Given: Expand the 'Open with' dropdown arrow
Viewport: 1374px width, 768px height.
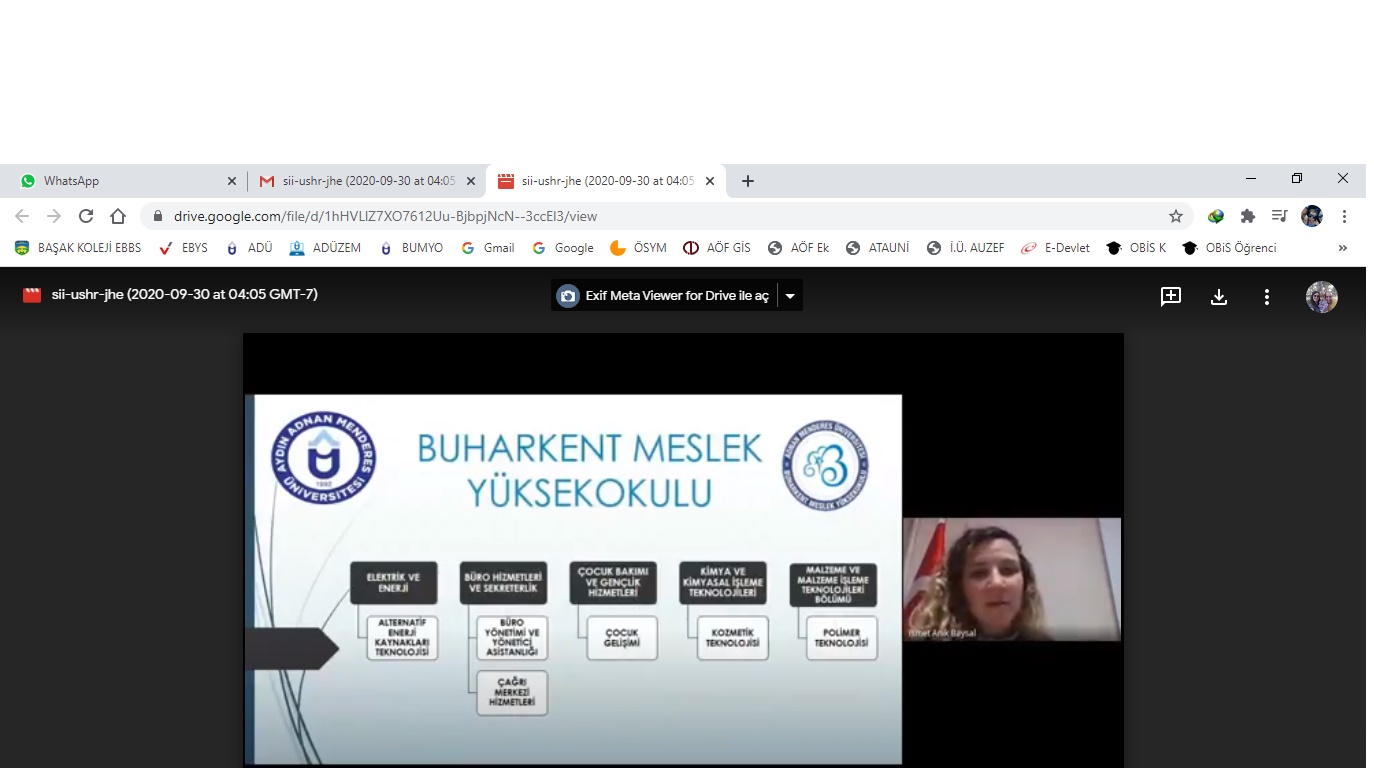Looking at the screenshot, I should (790, 296).
